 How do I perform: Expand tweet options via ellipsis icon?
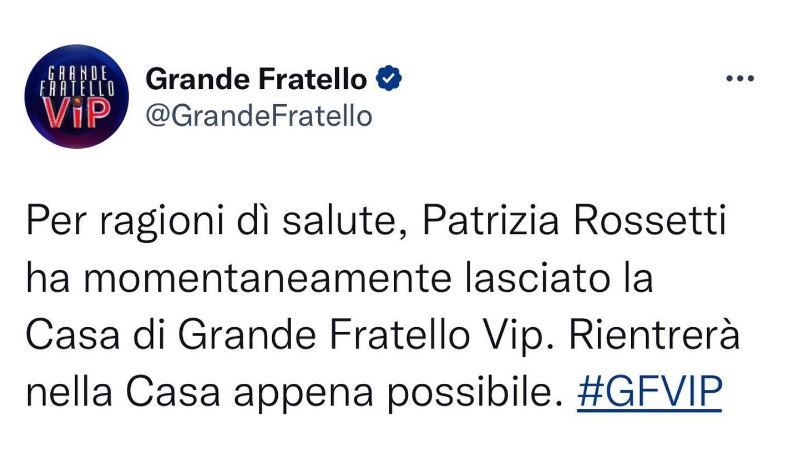(740, 78)
